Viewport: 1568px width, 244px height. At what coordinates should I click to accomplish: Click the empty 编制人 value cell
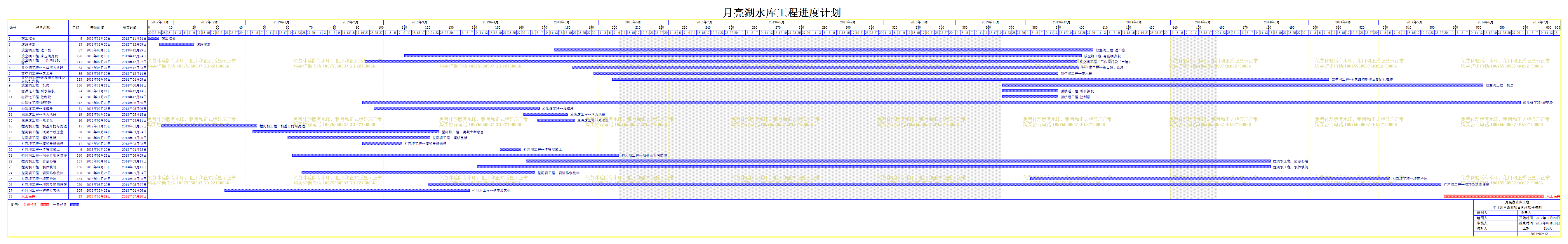(x=1504, y=213)
